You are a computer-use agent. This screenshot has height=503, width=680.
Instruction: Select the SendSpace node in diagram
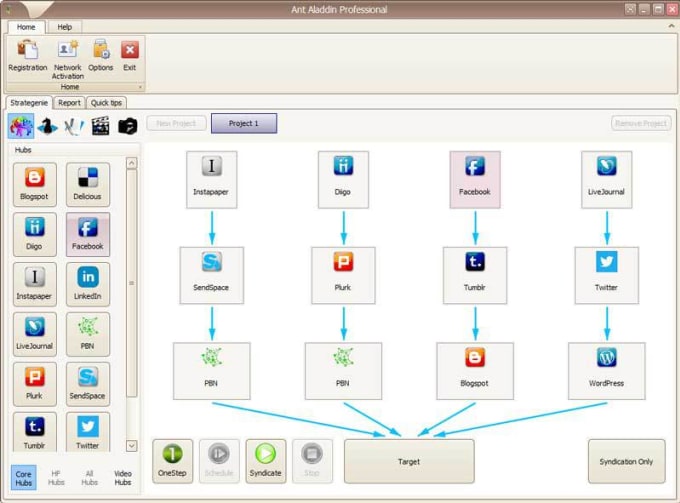(x=212, y=275)
